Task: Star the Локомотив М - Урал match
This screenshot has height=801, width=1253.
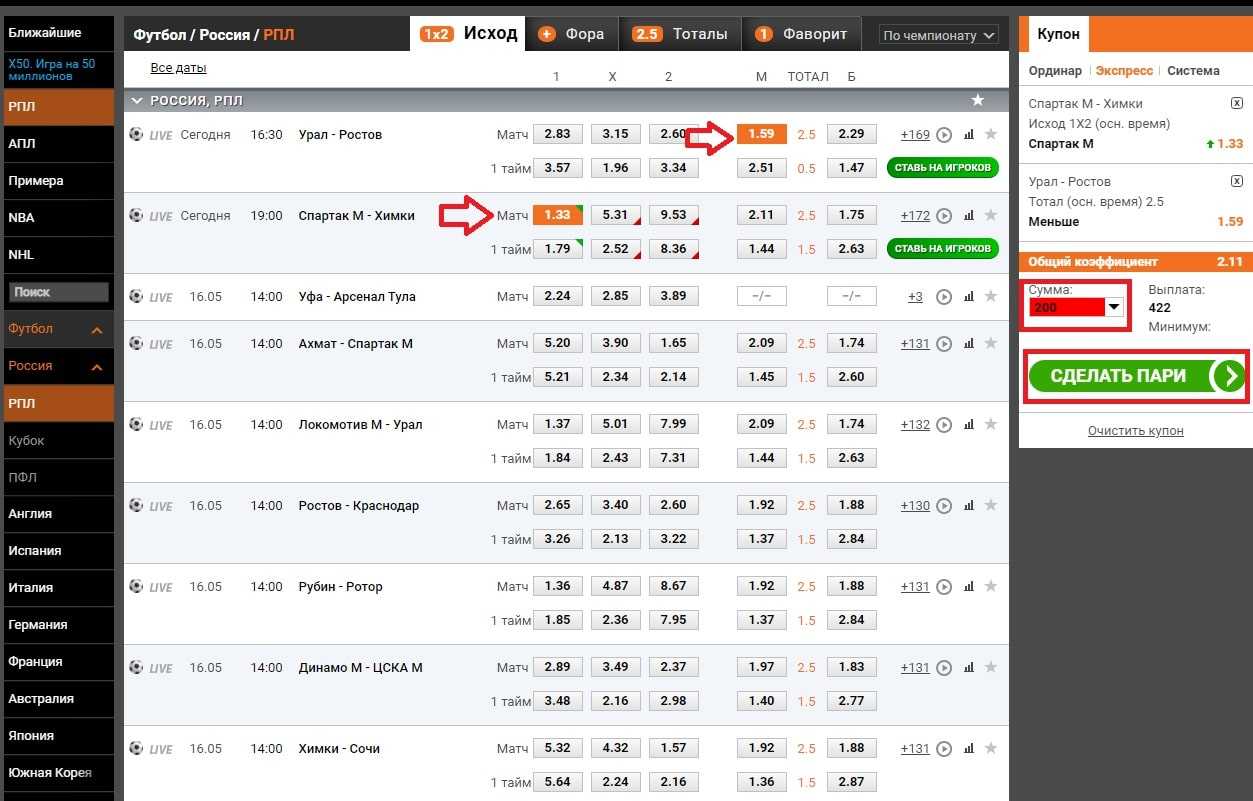Action: click(991, 424)
